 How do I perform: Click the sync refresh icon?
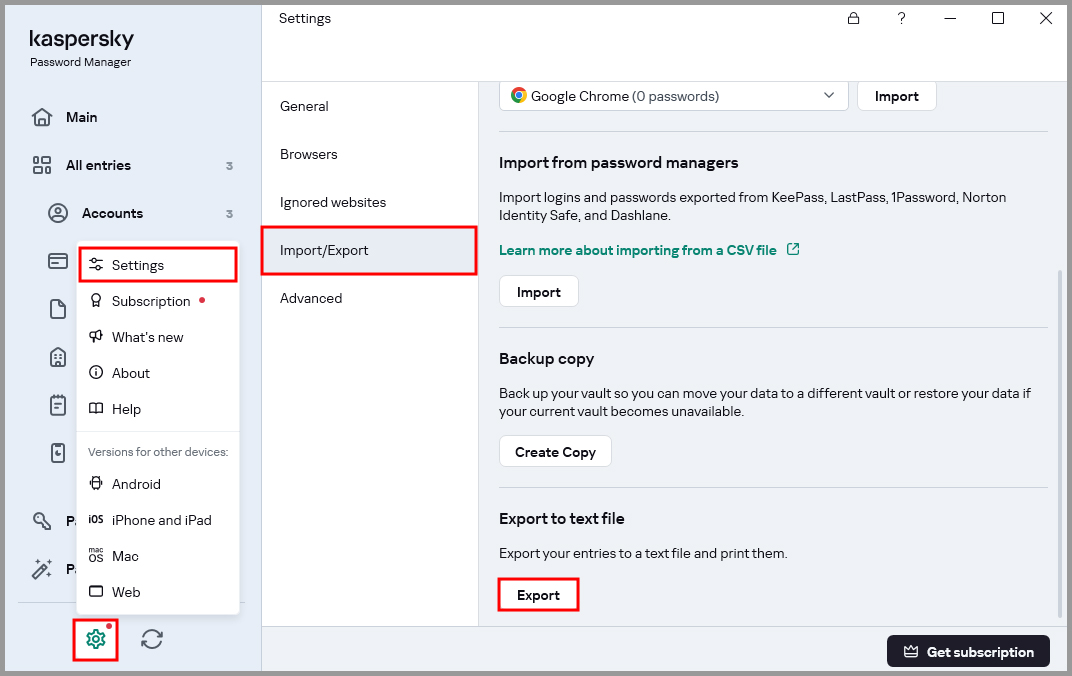pyautogui.click(x=152, y=639)
